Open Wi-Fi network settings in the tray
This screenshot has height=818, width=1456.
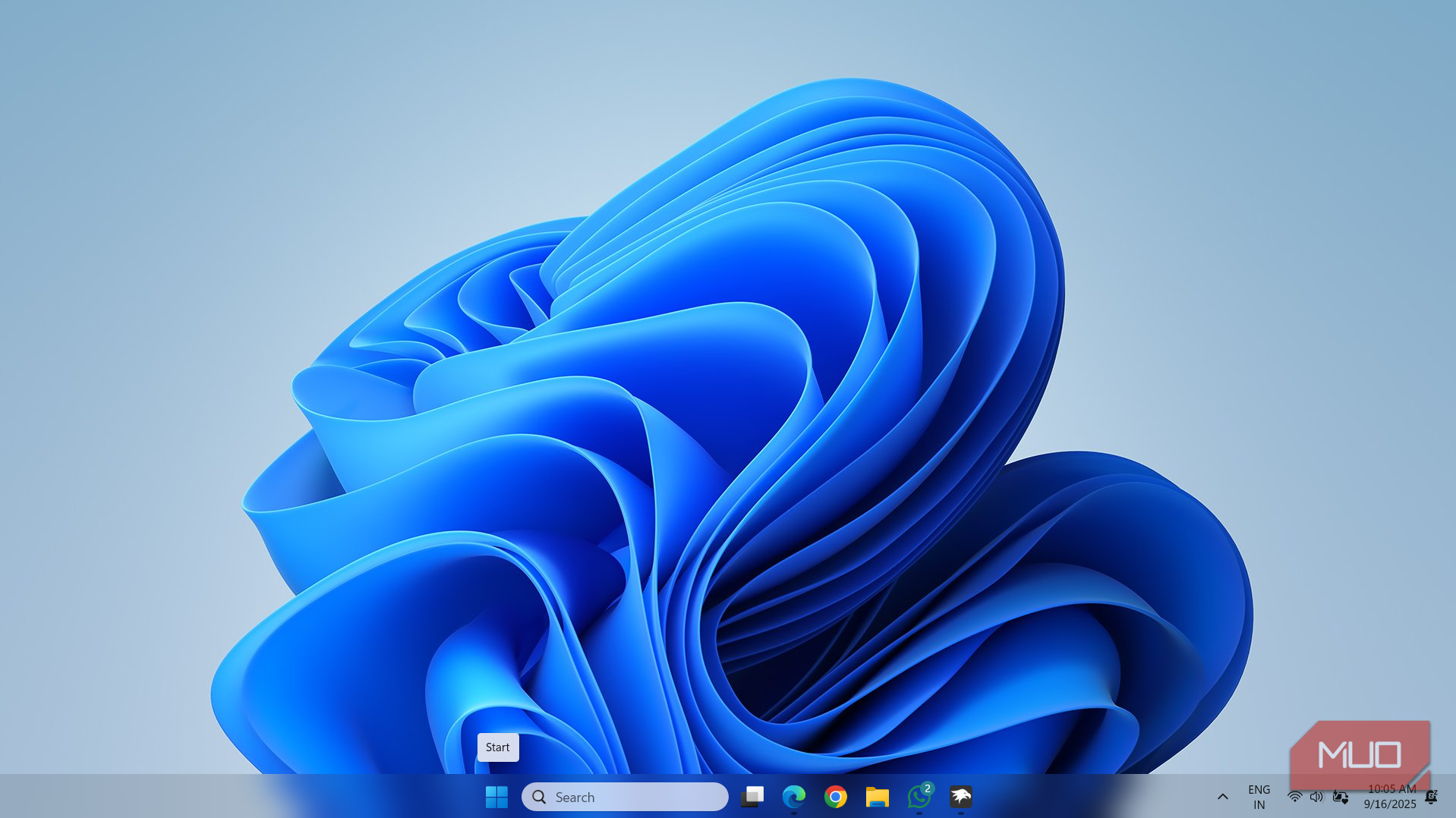tap(1295, 797)
